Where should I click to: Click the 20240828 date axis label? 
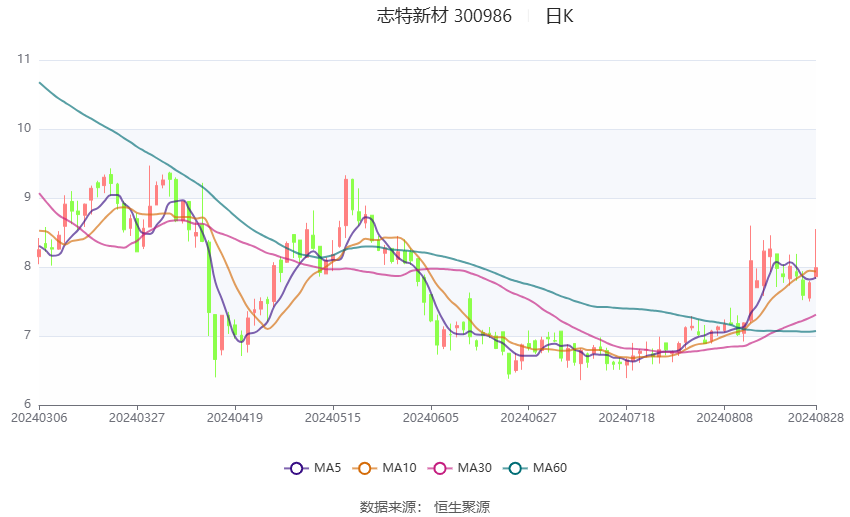(x=815, y=418)
